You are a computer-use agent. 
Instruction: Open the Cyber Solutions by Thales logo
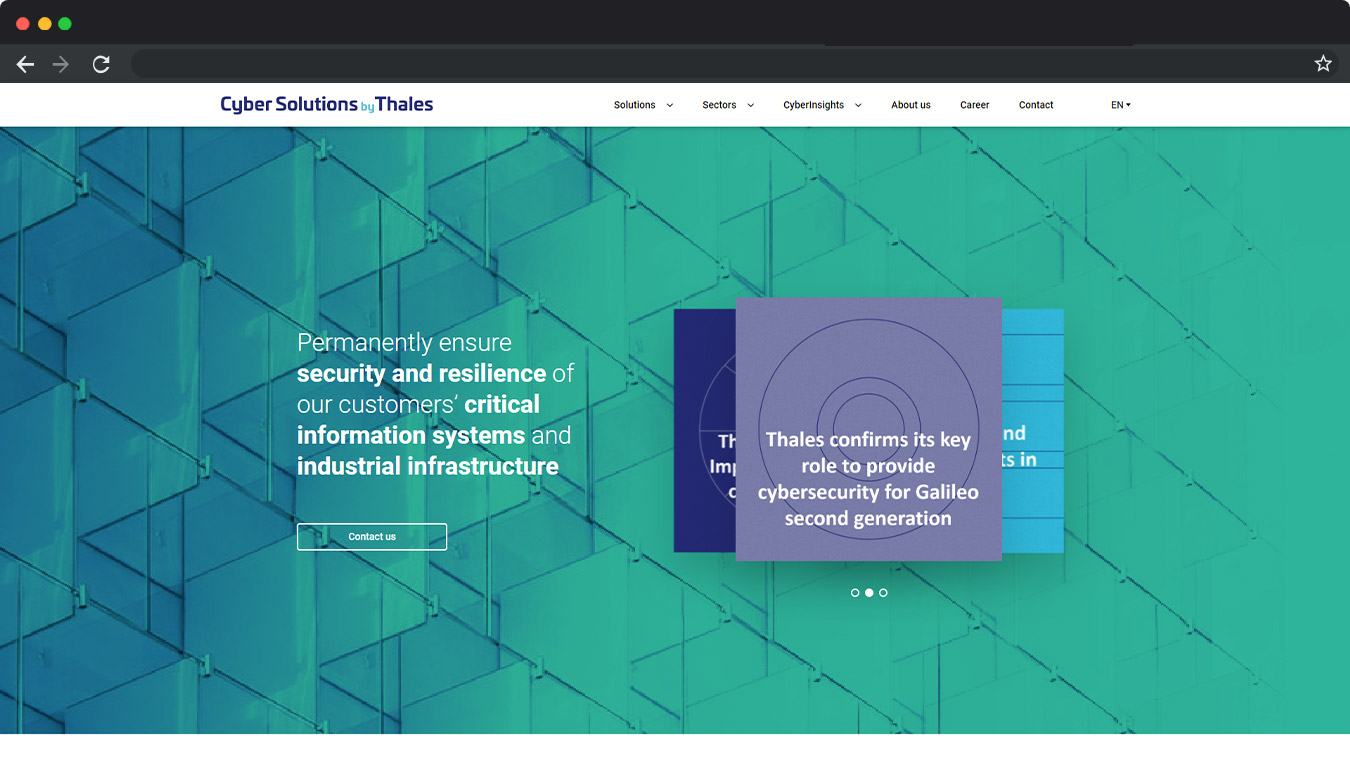(x=327, y=104)
